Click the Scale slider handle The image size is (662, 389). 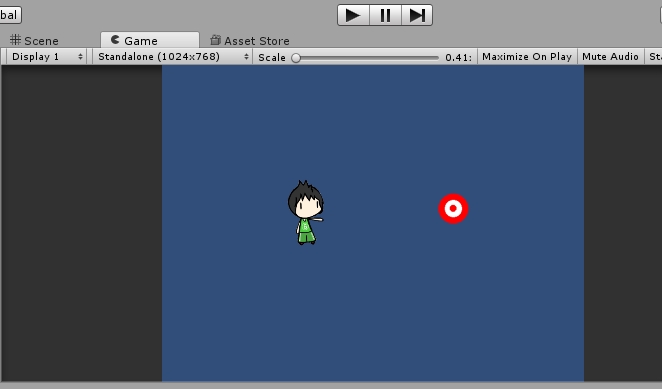coord(296,58)
